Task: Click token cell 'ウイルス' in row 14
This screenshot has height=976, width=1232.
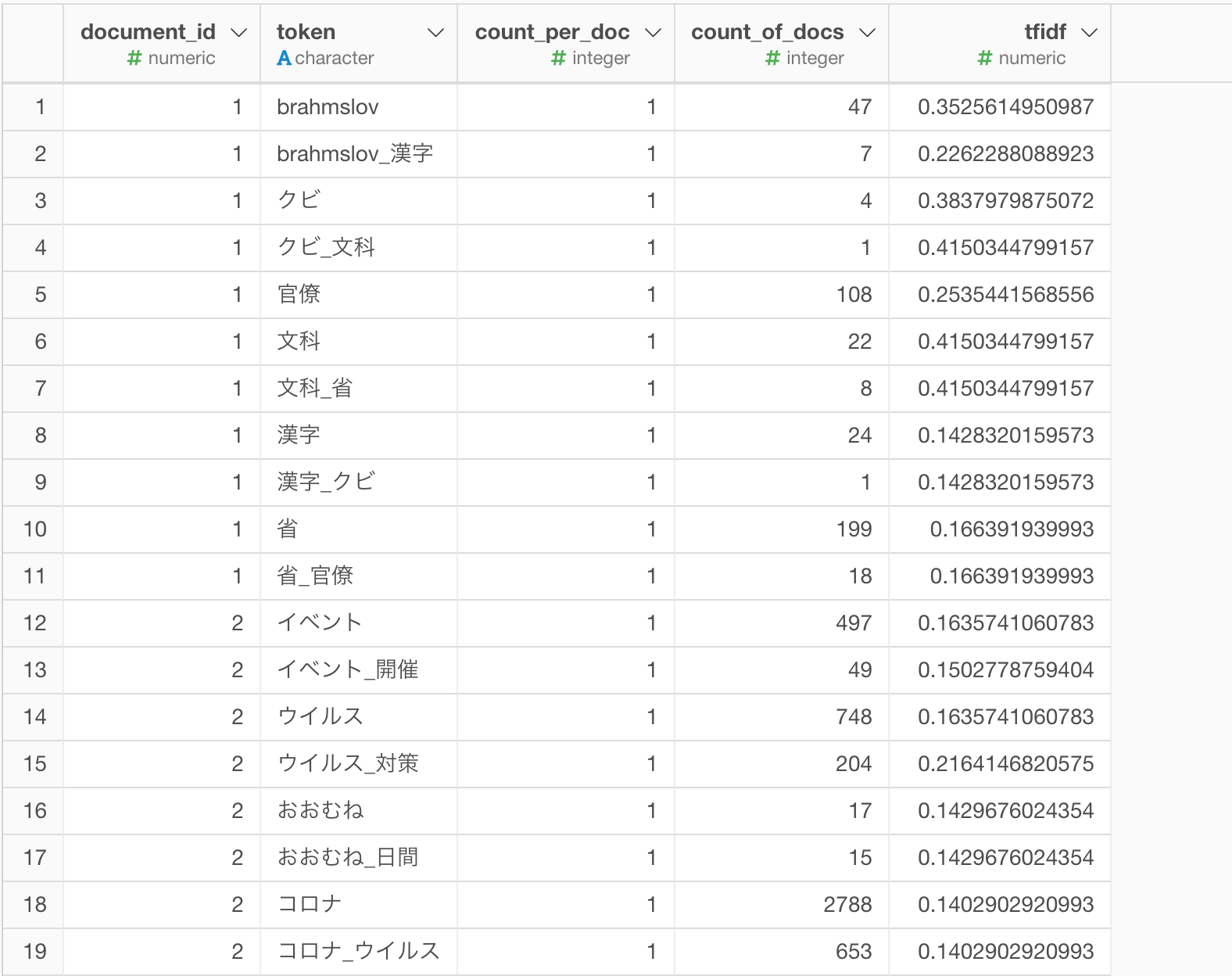Action: pos(359,717)
